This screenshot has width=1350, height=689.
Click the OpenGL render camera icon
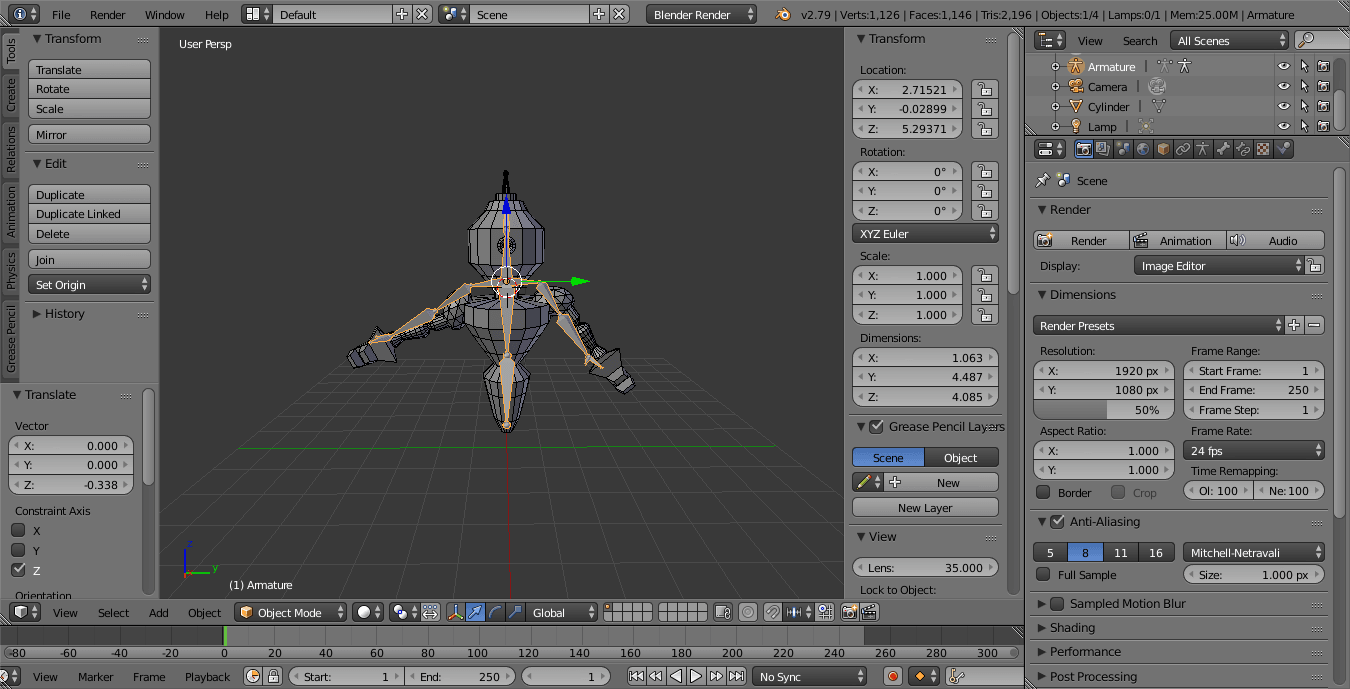point(849,611)
